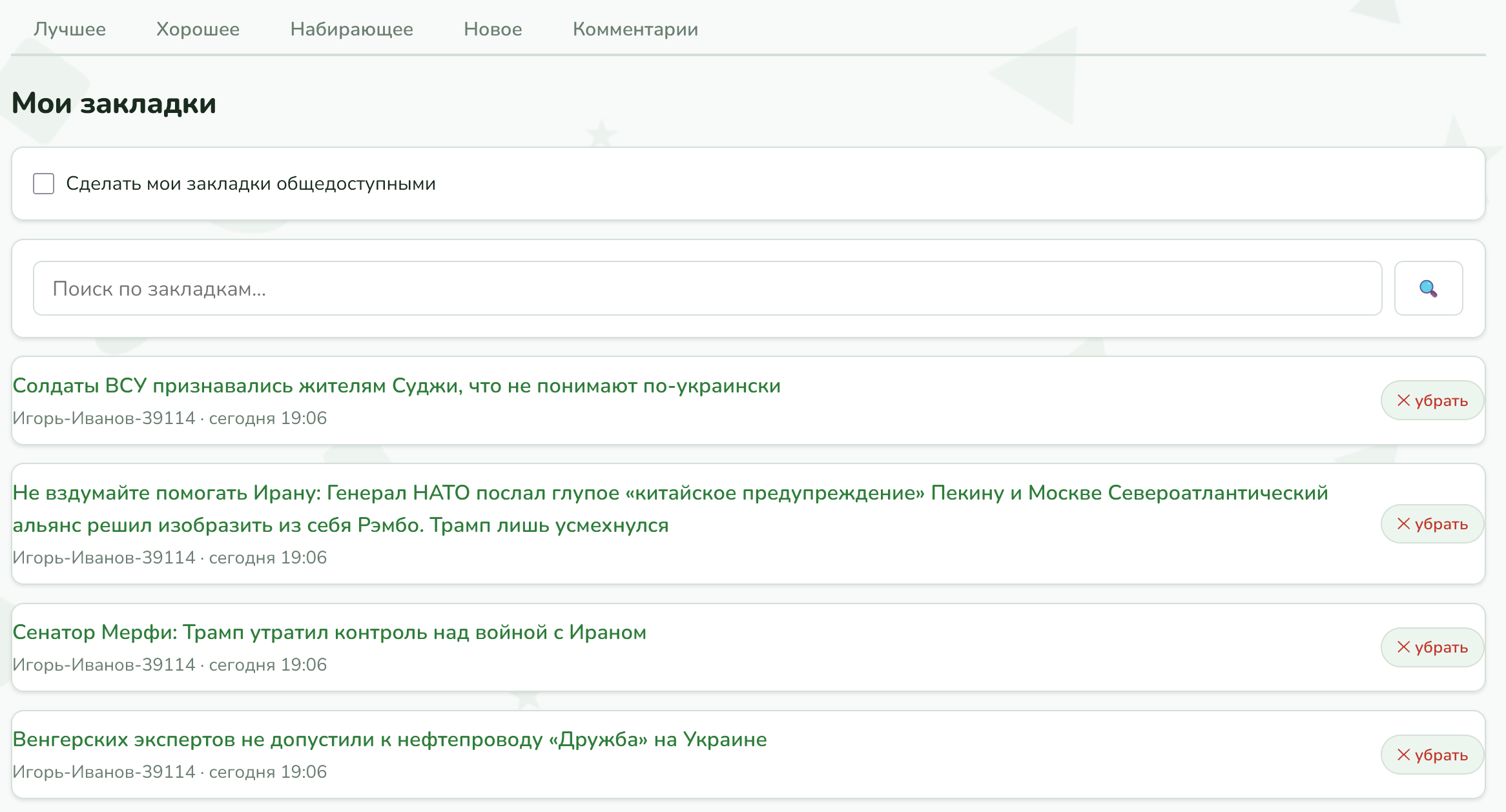Open the Лучшее tab

pyautogui.click(x=70, y=29)
